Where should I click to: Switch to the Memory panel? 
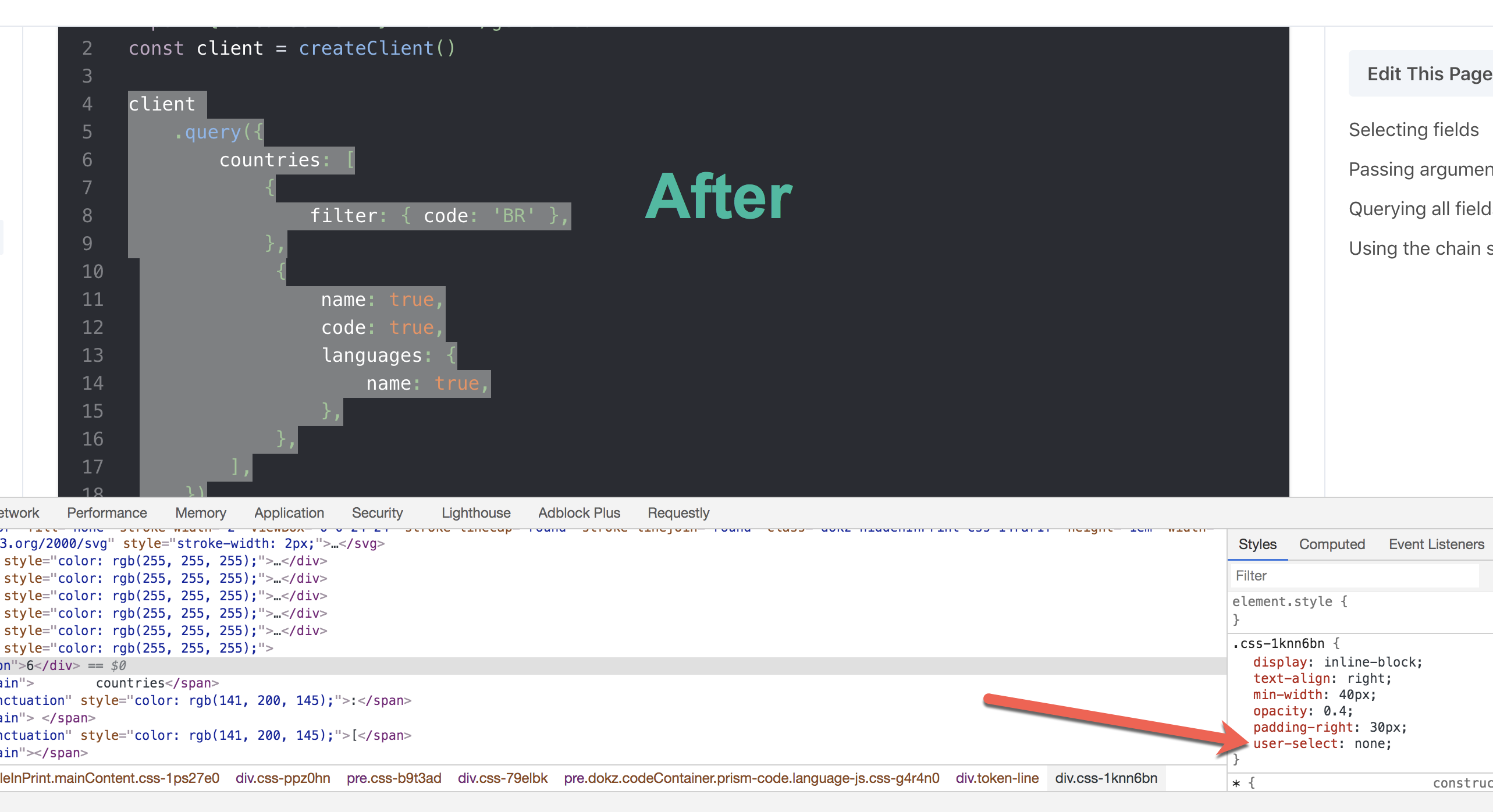pos(201,513)
